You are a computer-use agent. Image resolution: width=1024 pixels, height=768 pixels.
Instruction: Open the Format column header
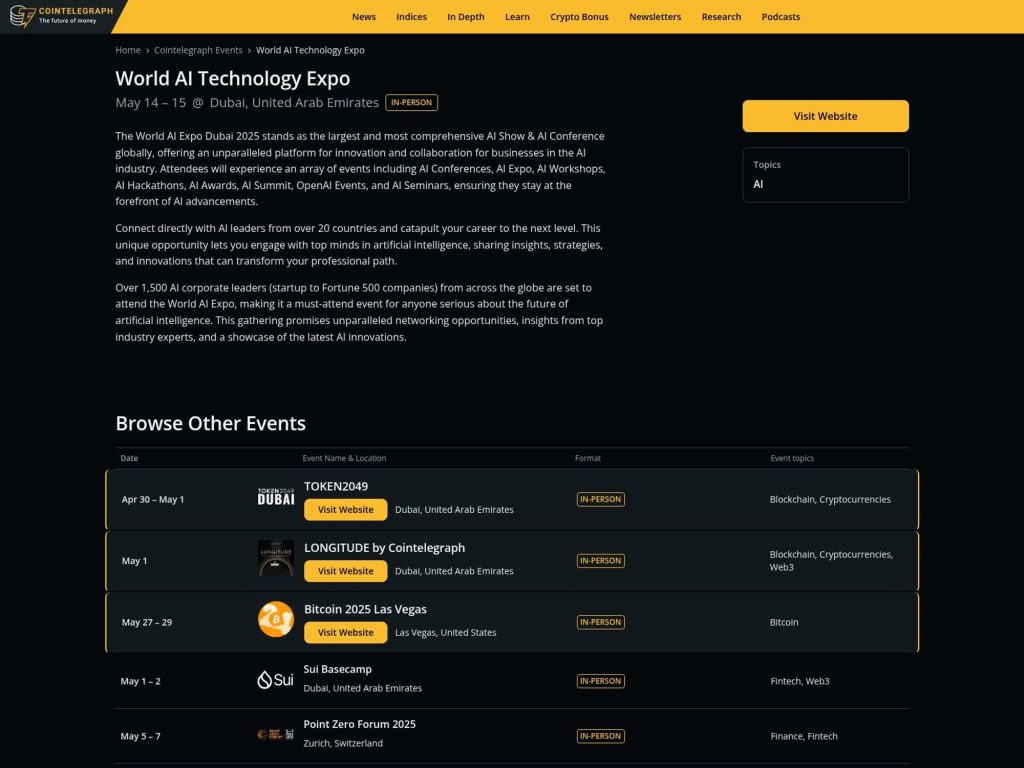coord(588,458)
